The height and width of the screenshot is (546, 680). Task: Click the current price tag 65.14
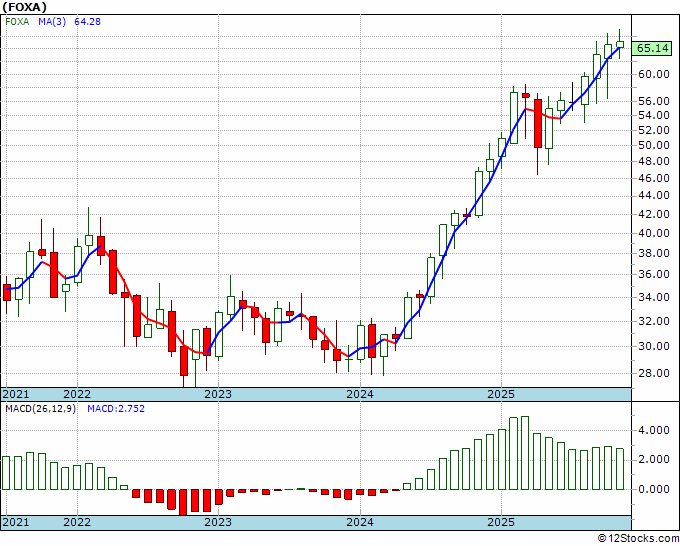pos(652,48)
